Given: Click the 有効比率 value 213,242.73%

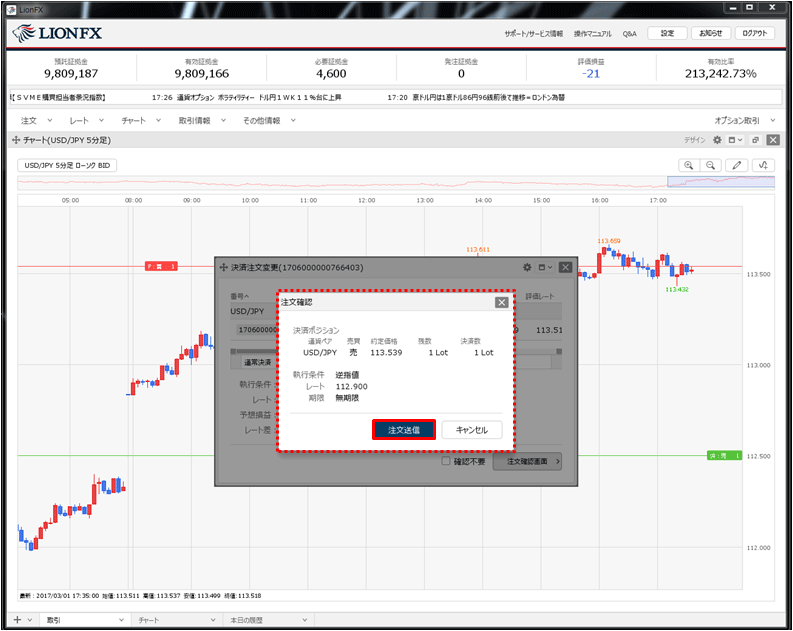Looking at the screenshot, I should click(721, 74).
